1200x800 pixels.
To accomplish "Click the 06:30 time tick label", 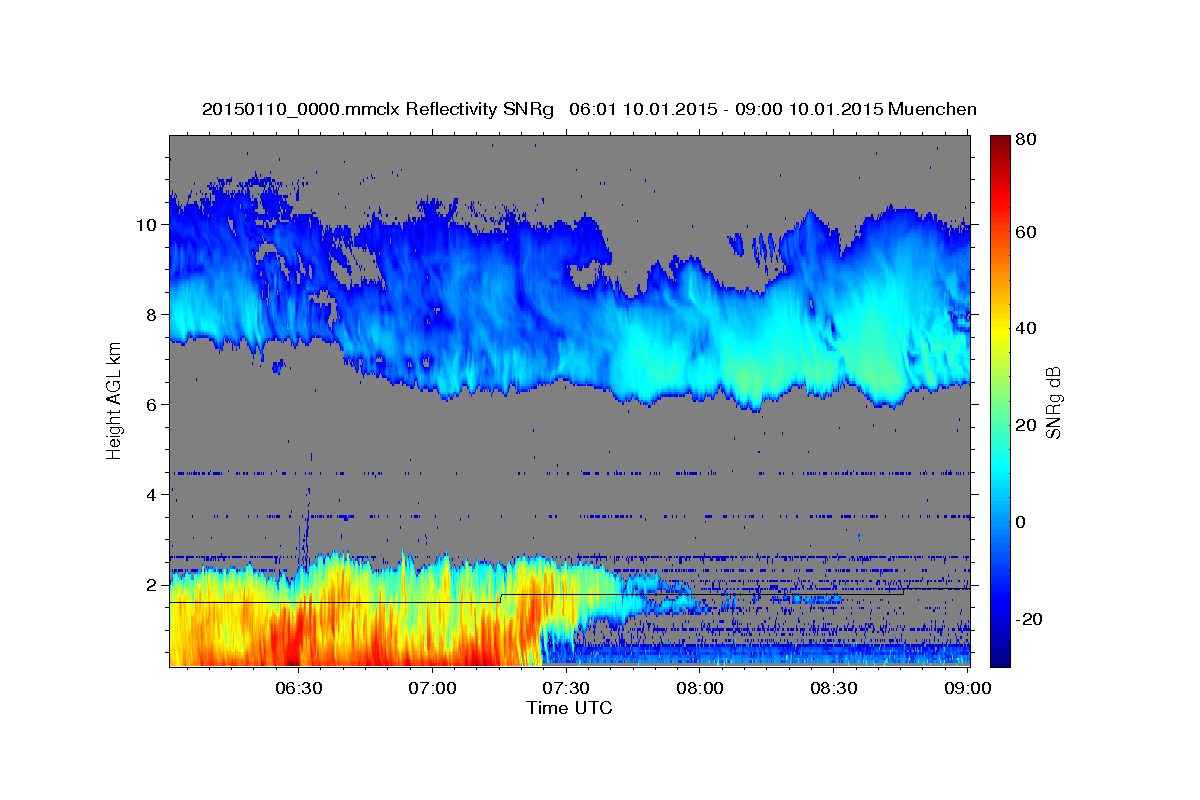I will (298, 688).
